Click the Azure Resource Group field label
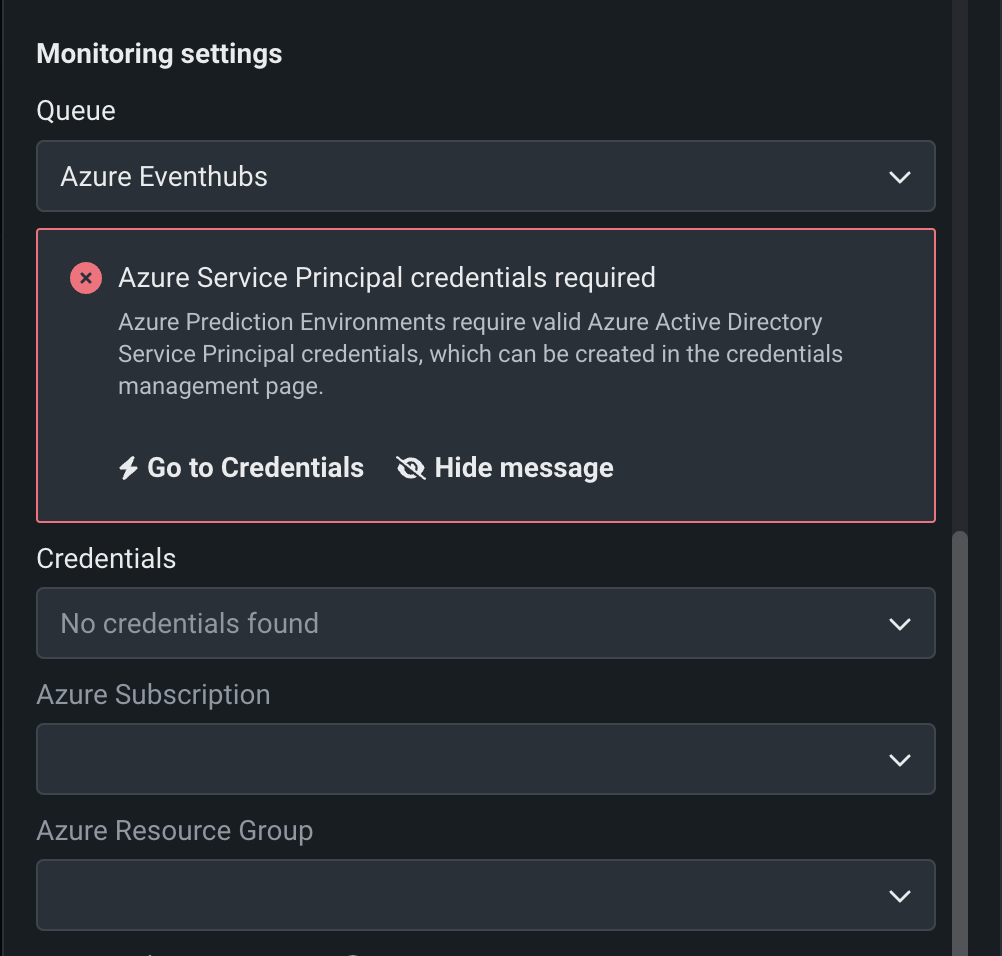Screen dimensions: 1002x956 point(174,831)
